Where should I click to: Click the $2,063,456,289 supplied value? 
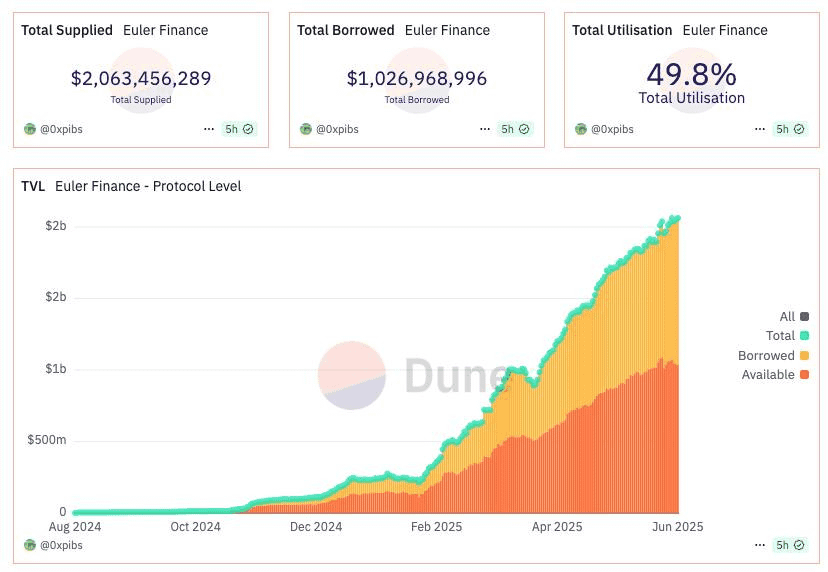coord(141,78)
